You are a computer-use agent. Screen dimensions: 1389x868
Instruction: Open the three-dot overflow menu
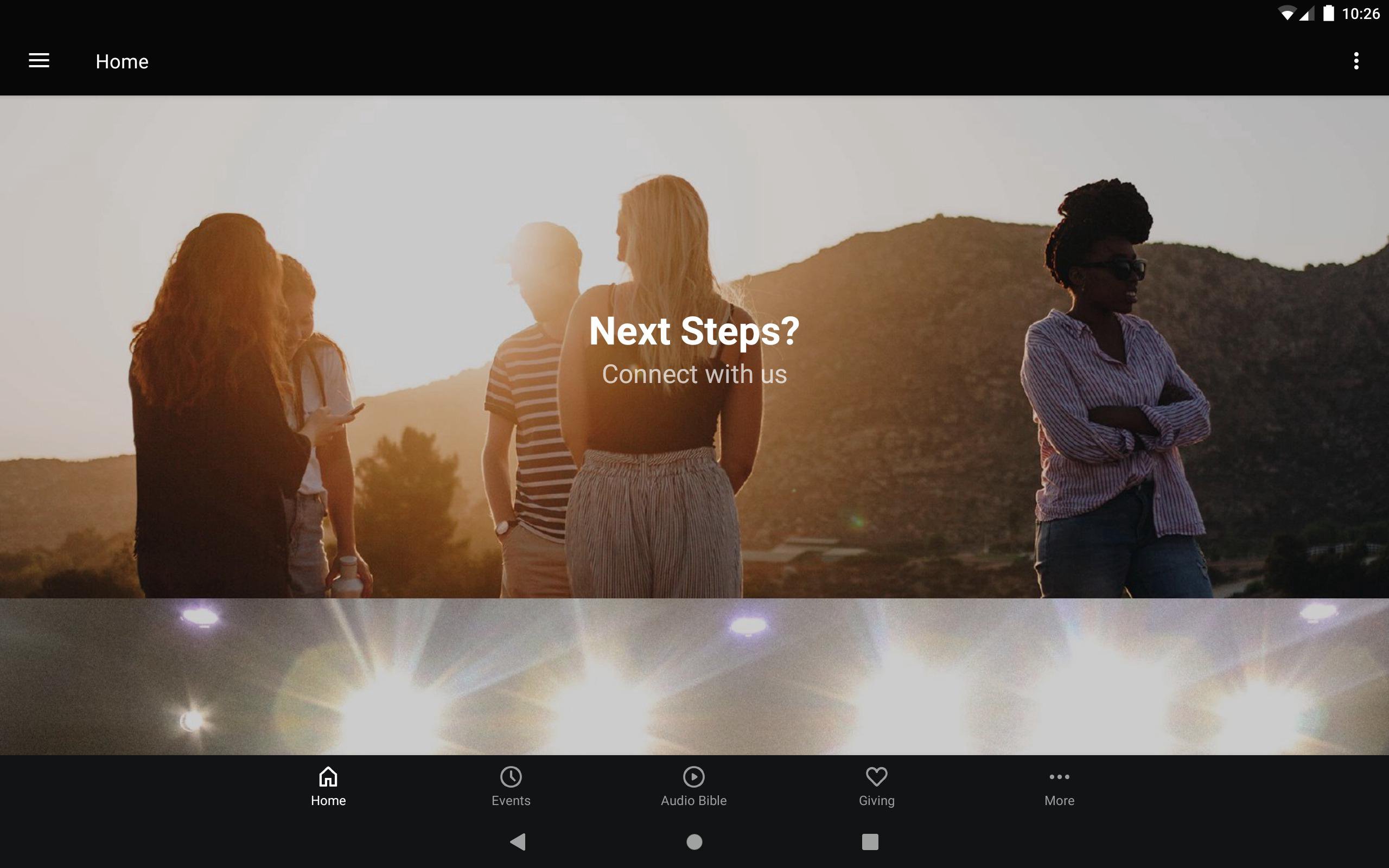pyautogui.click(x=1356, y=61)
